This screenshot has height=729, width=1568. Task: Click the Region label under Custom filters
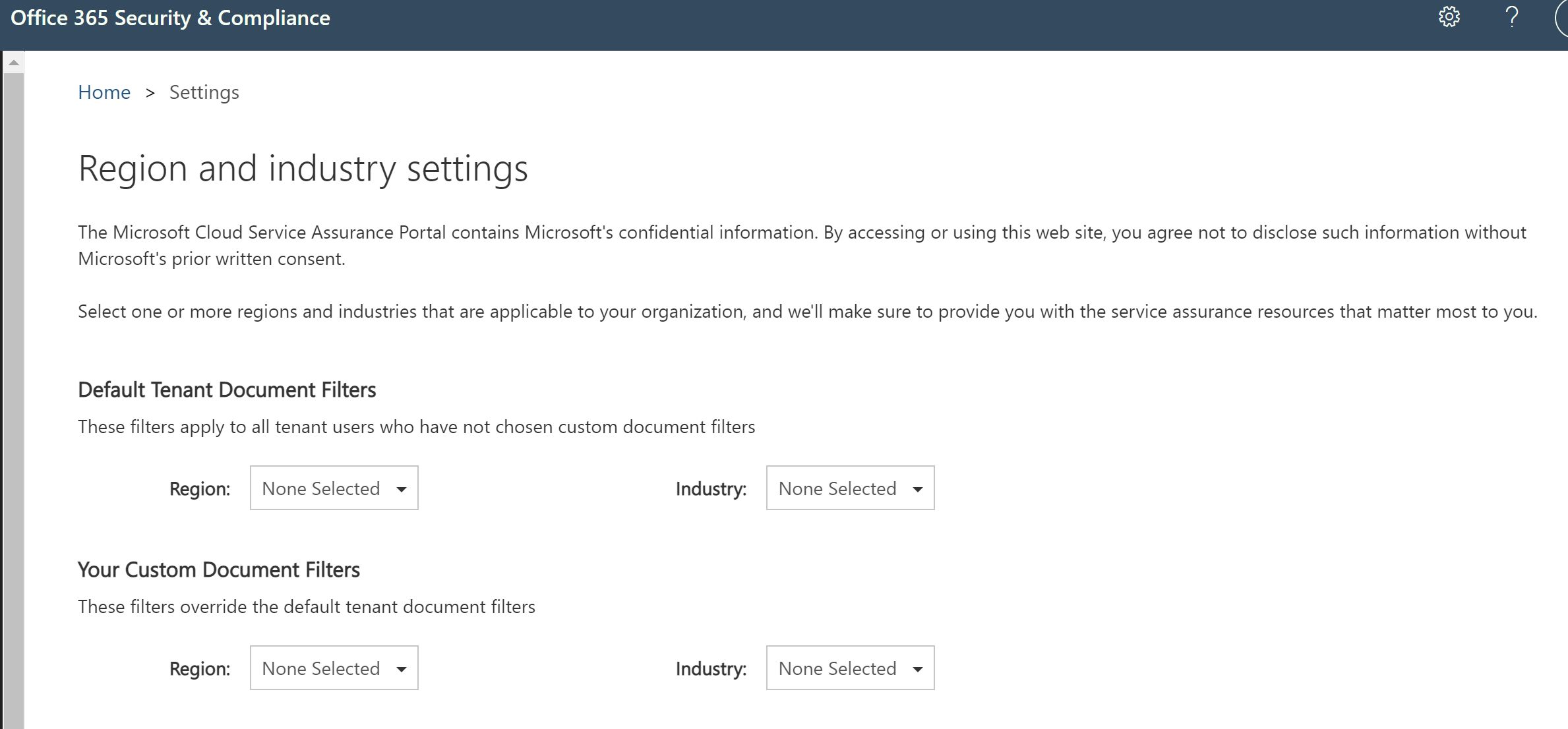point(200,669)
